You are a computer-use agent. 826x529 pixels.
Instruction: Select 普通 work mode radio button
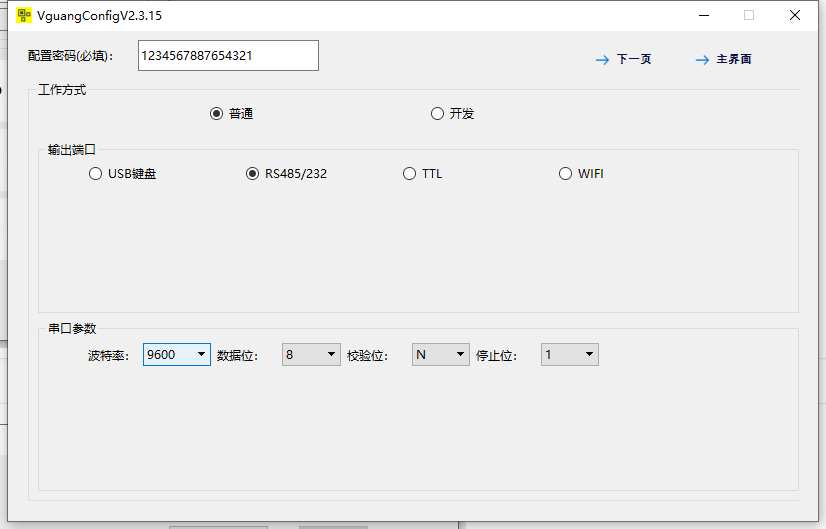tap(216, 114)
